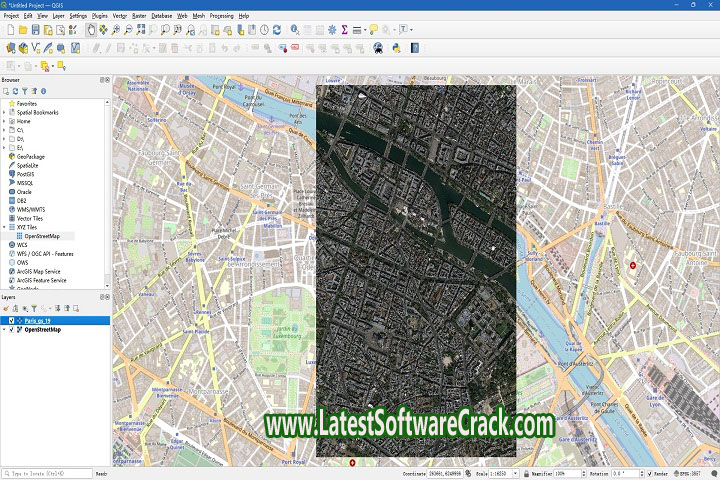Select Favorites in Browser panel
Image resolution: width=720 pixels, height=480 pixels.
(26, 104)
